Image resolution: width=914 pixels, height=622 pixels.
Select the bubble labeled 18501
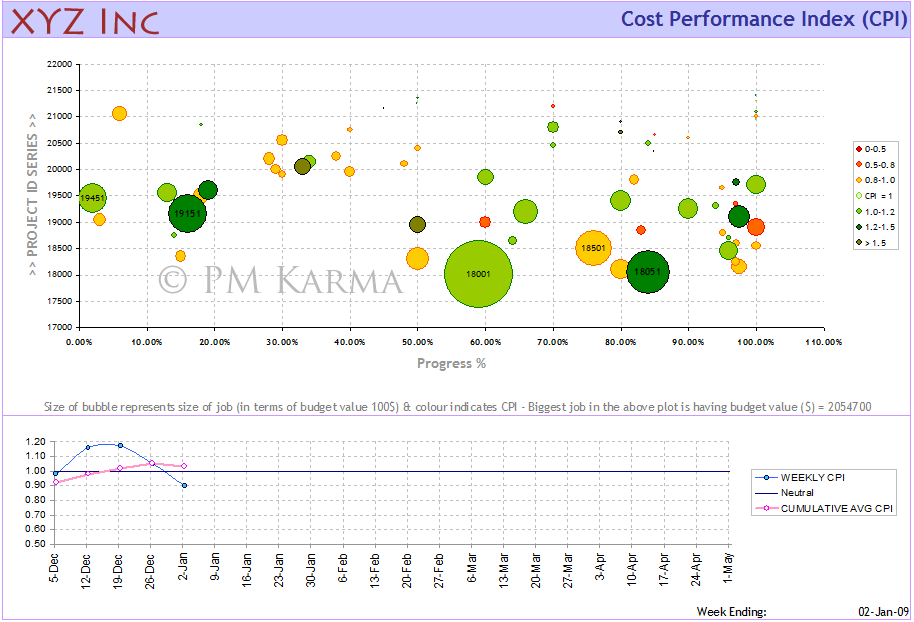(x=593, y=247)
